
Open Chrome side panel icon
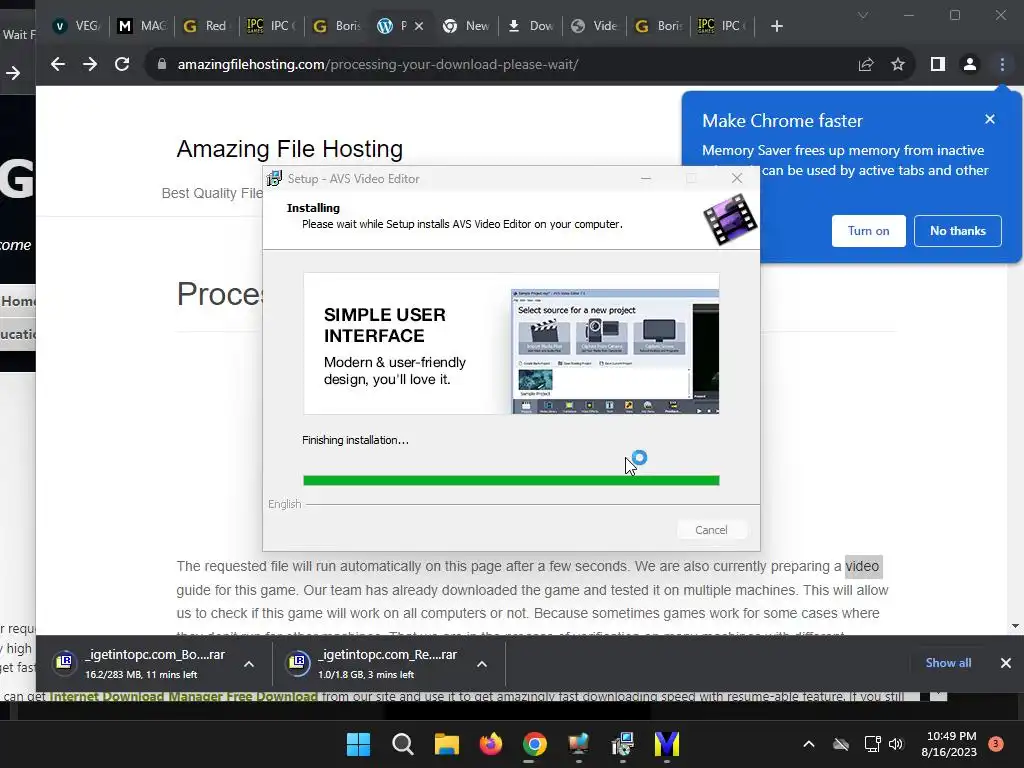tap(938, 64)
